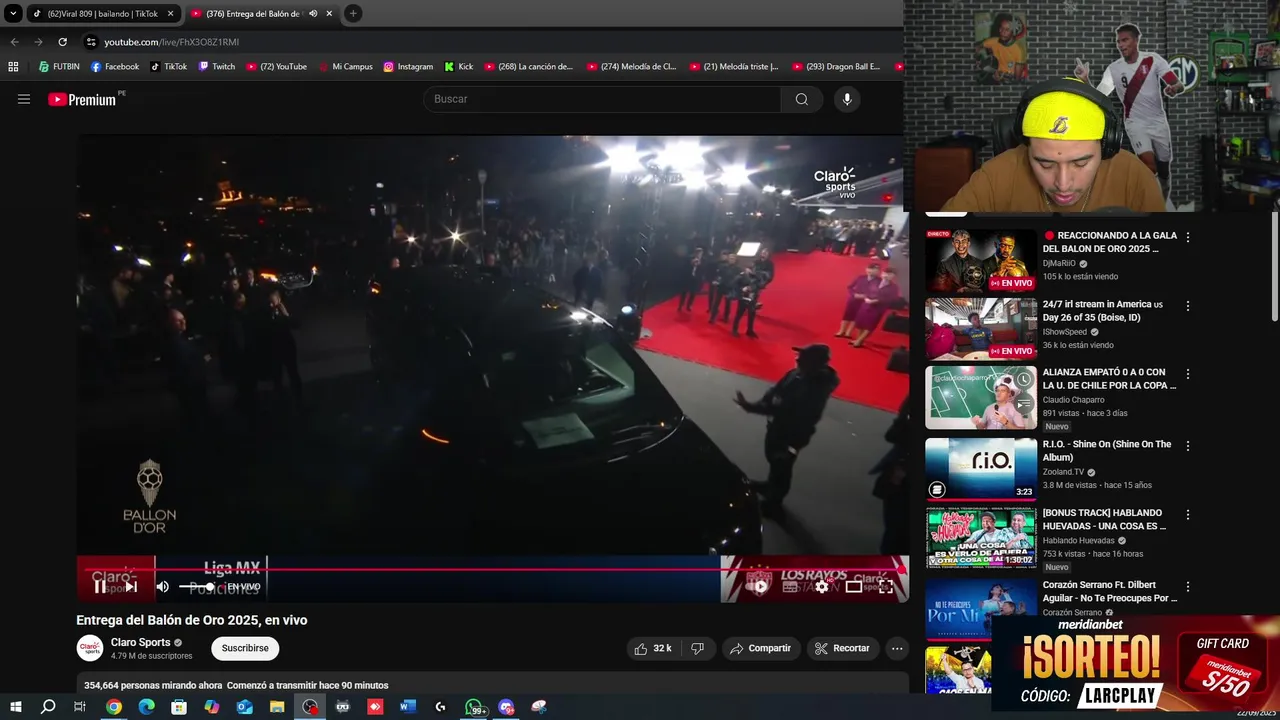Adjust the player volume slider

[x=196, y=587]
